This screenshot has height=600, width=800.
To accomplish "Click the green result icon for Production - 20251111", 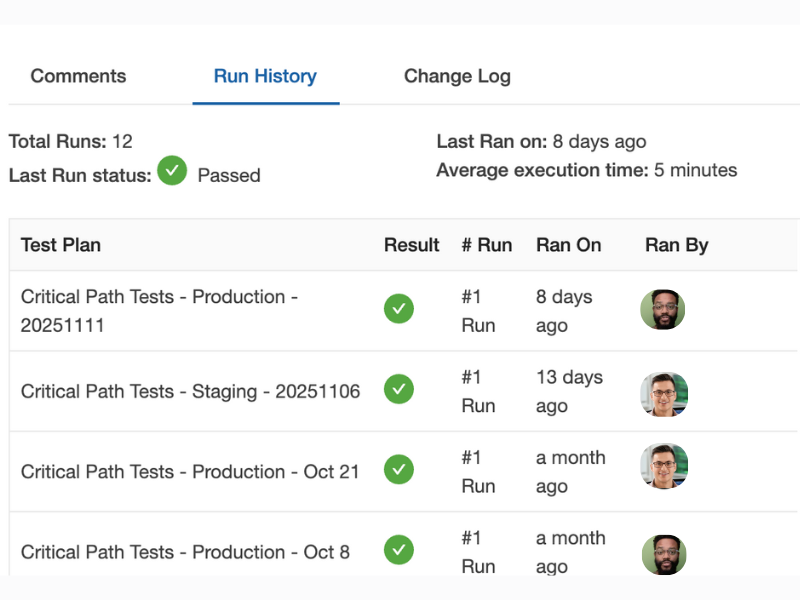I will pyautogui.click(x=399, y=309).
